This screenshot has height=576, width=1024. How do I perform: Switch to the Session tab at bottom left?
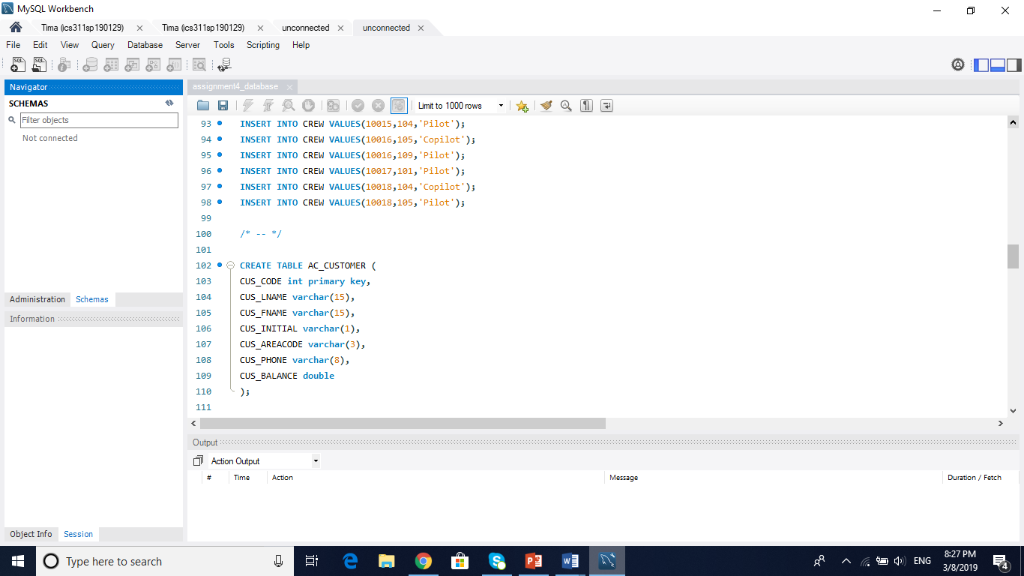point(77,533)
